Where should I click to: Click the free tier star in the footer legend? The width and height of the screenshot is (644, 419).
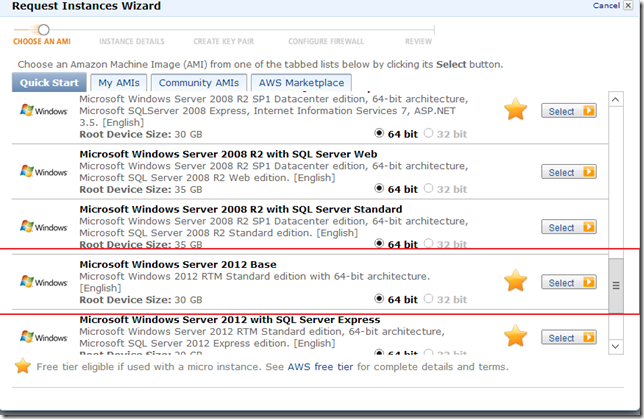click(23, 366)
